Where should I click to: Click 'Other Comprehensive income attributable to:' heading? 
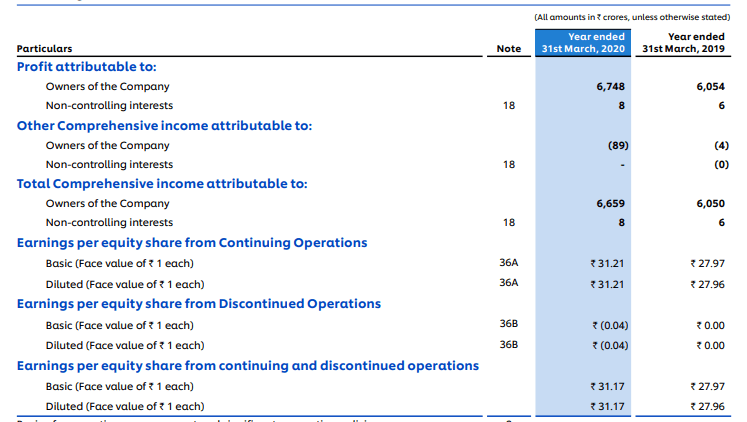[x=164, y=126]
